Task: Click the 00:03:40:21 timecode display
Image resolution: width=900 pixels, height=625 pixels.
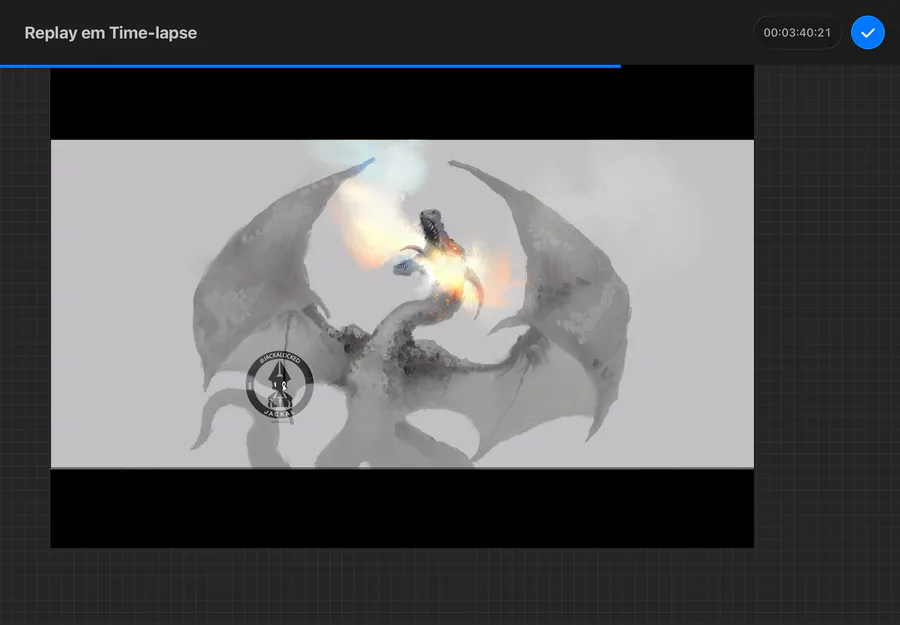Action: click(x=797, y=33)
